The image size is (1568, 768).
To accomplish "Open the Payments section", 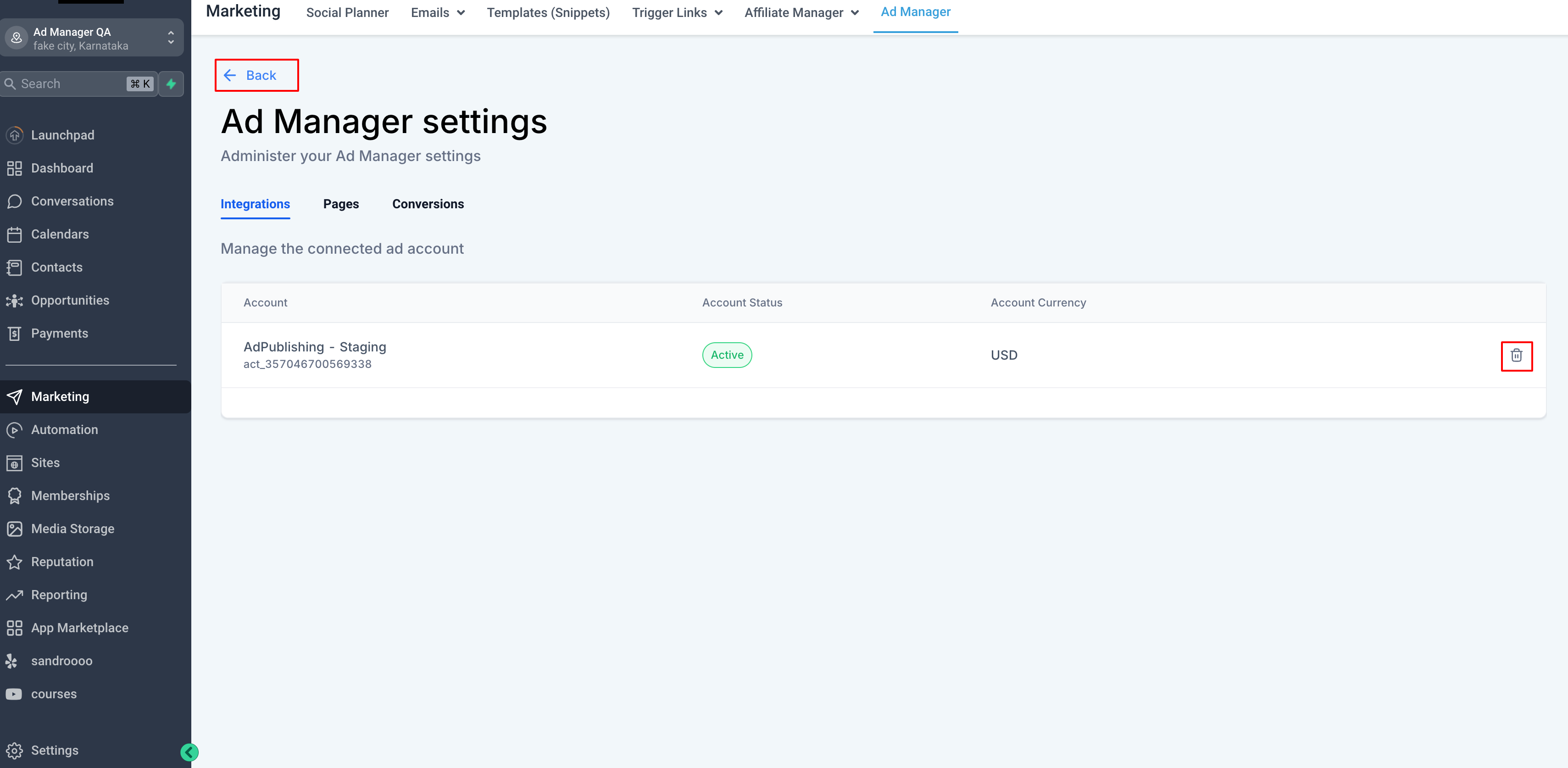I will pyautogui.click(x=60, y=333).
